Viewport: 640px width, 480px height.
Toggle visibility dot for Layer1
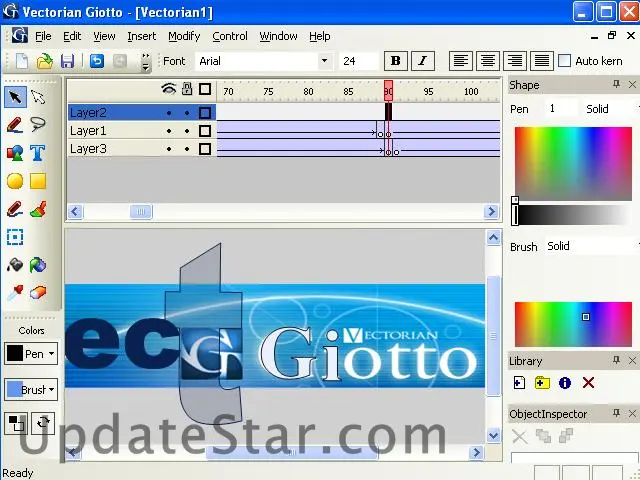169,131
